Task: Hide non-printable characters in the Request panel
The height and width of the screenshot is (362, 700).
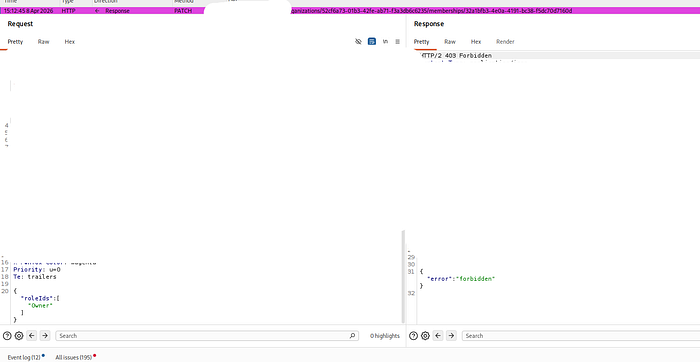Action: click(358, 42)
